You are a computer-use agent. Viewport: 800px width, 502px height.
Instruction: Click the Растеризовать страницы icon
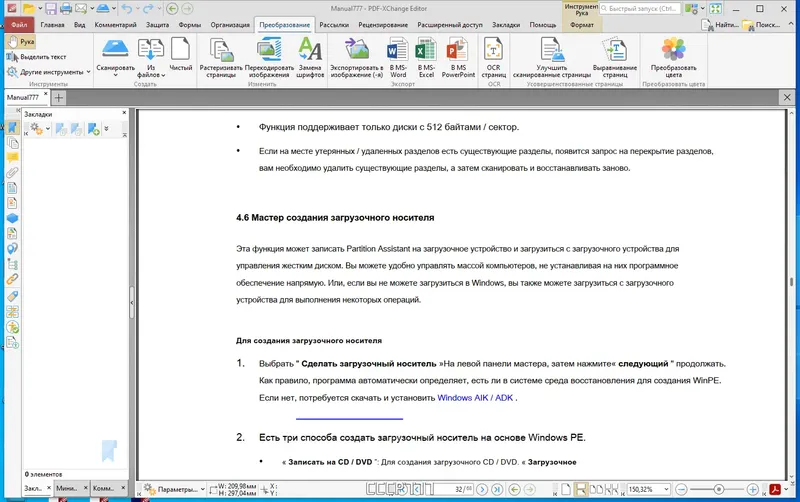tap(221, 58)
